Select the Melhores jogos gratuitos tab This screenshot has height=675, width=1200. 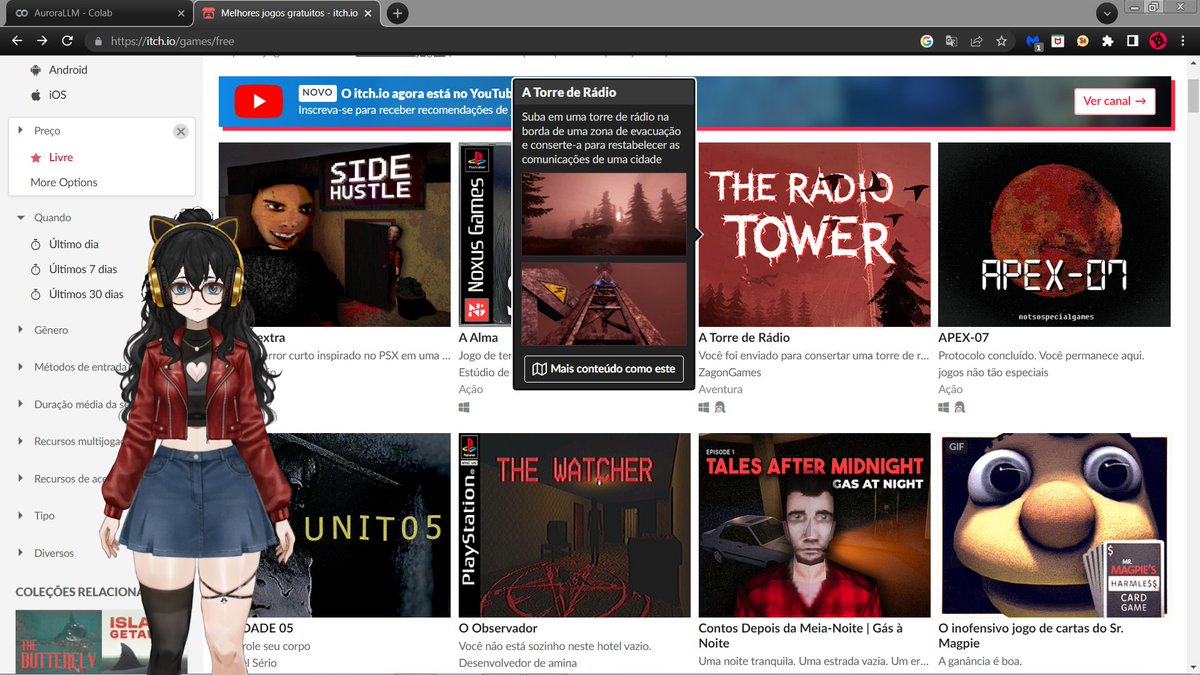click(x=288, y=13)
